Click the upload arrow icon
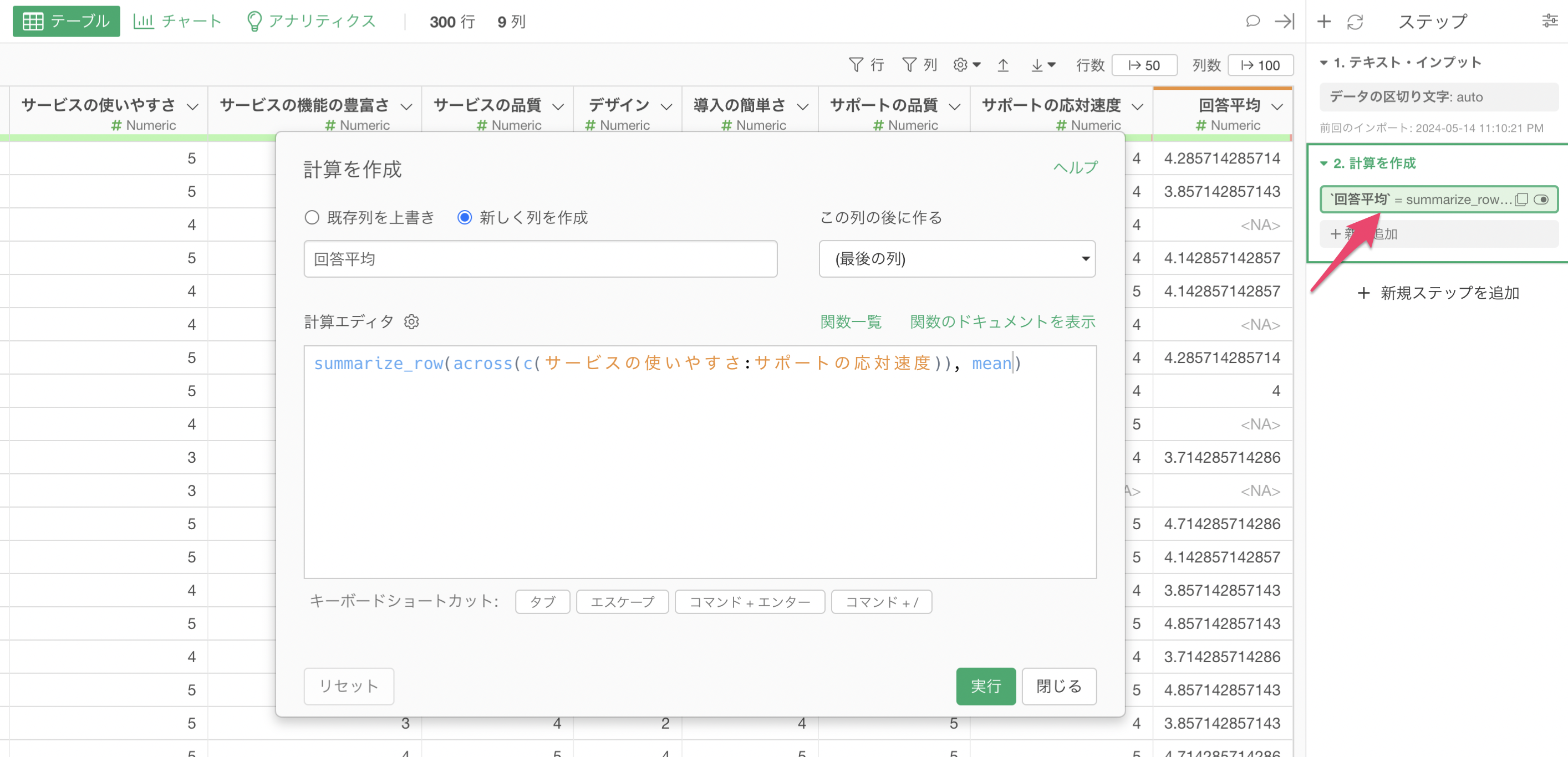The width and height of the screenshot is (1568, 757). tap(1003, 64)
